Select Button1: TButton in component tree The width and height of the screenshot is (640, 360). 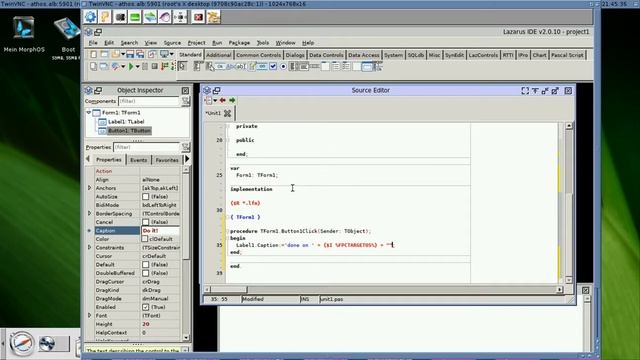pyautogui.click(x=129, y=131)
